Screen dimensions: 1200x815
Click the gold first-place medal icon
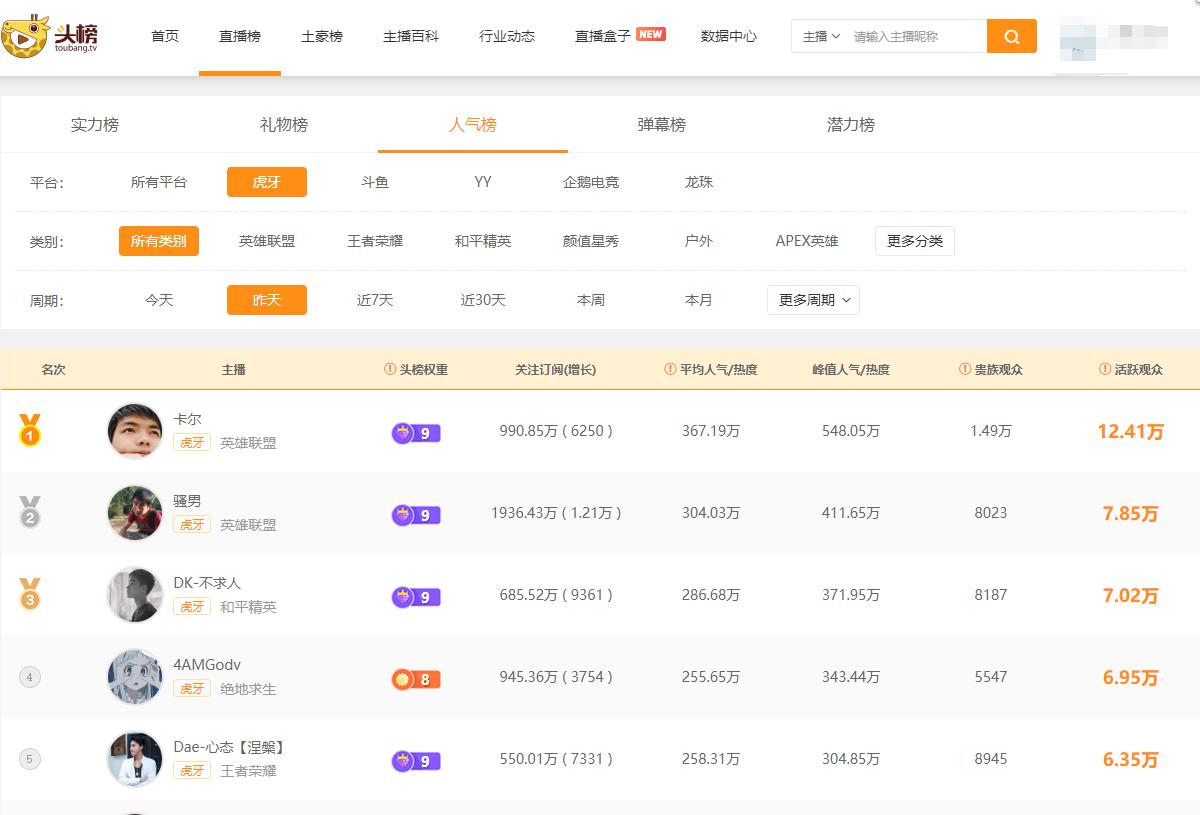(30, 430)
